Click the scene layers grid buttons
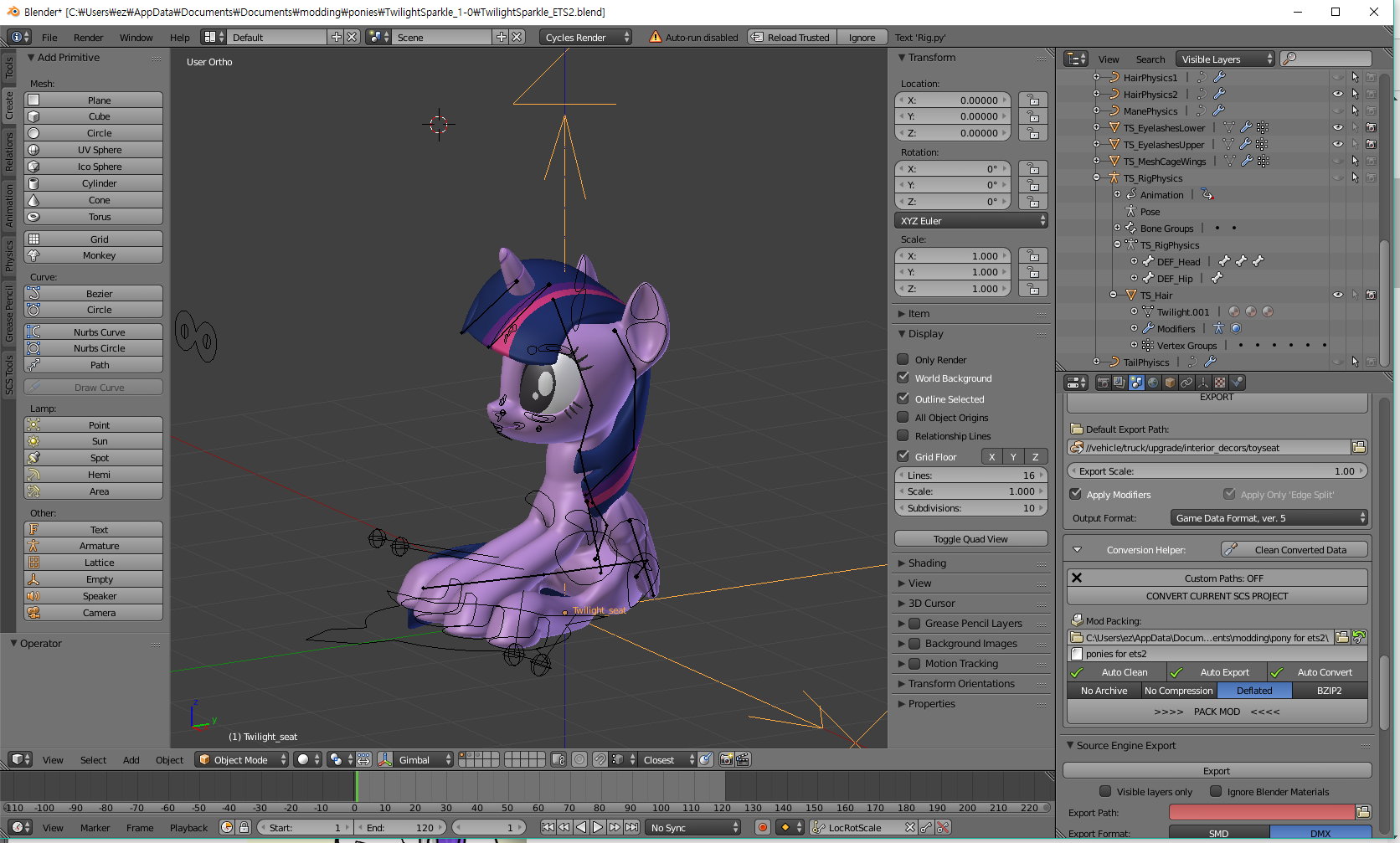1400x843 pixels. (x=502, y=759)
